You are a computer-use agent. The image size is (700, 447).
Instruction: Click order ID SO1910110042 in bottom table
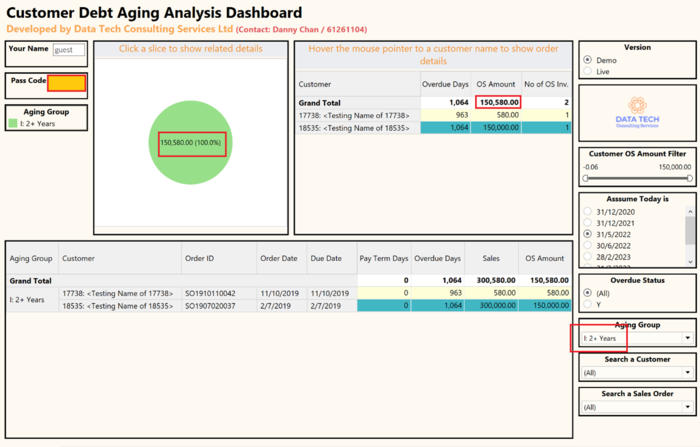(210, 293)
